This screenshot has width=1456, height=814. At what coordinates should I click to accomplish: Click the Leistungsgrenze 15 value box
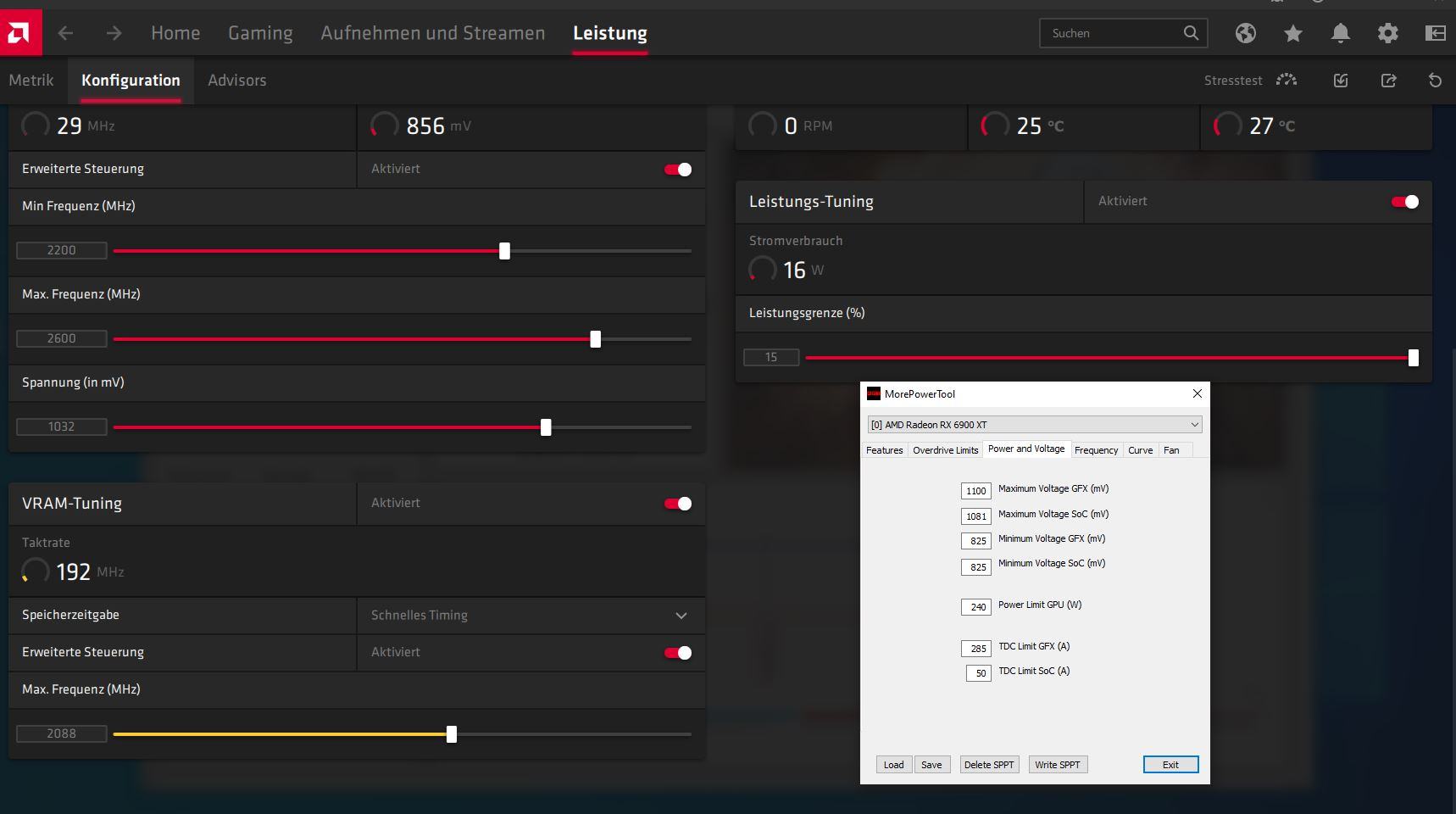coord(771,357)
